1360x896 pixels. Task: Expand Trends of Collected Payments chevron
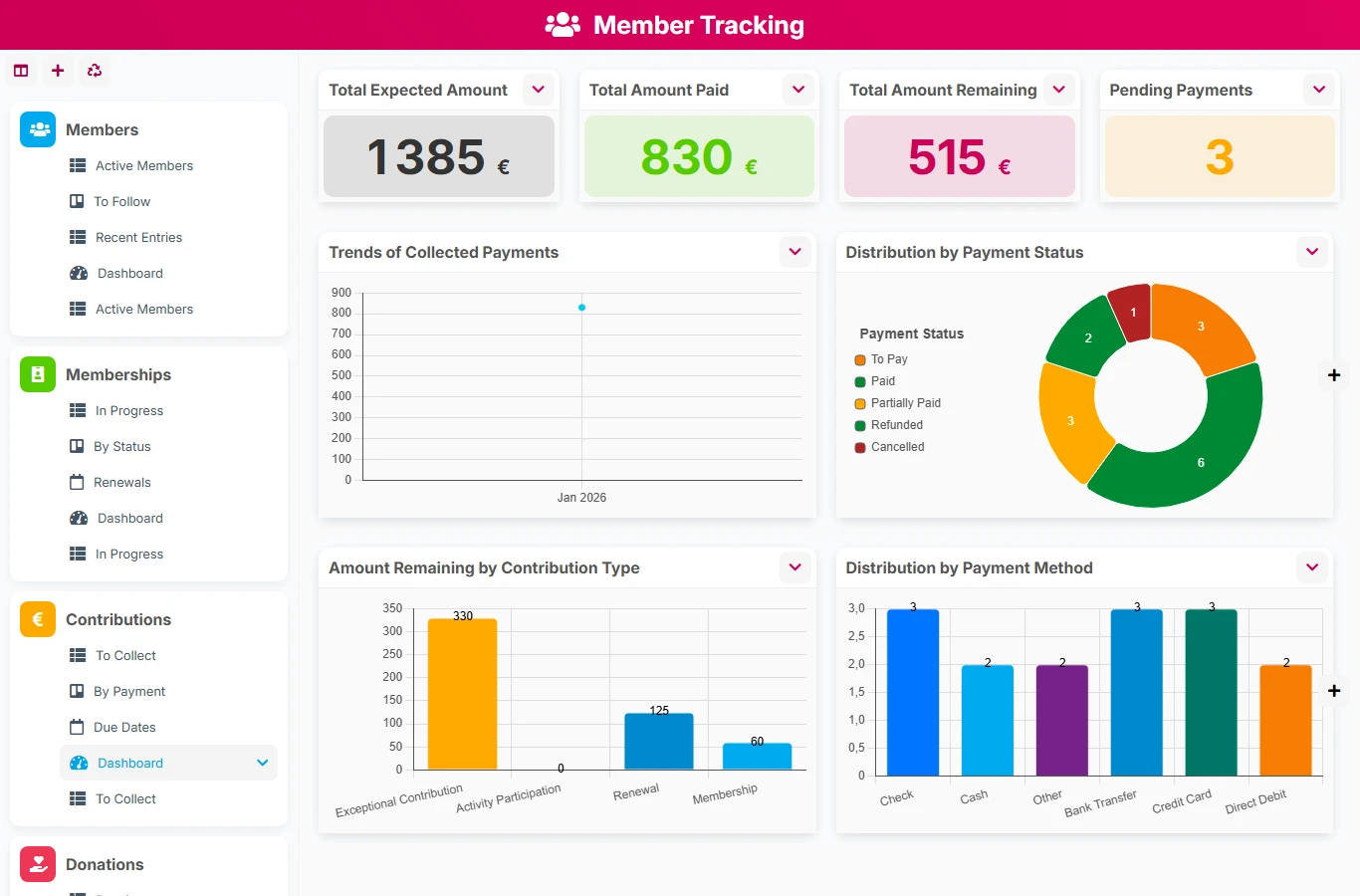795,252
